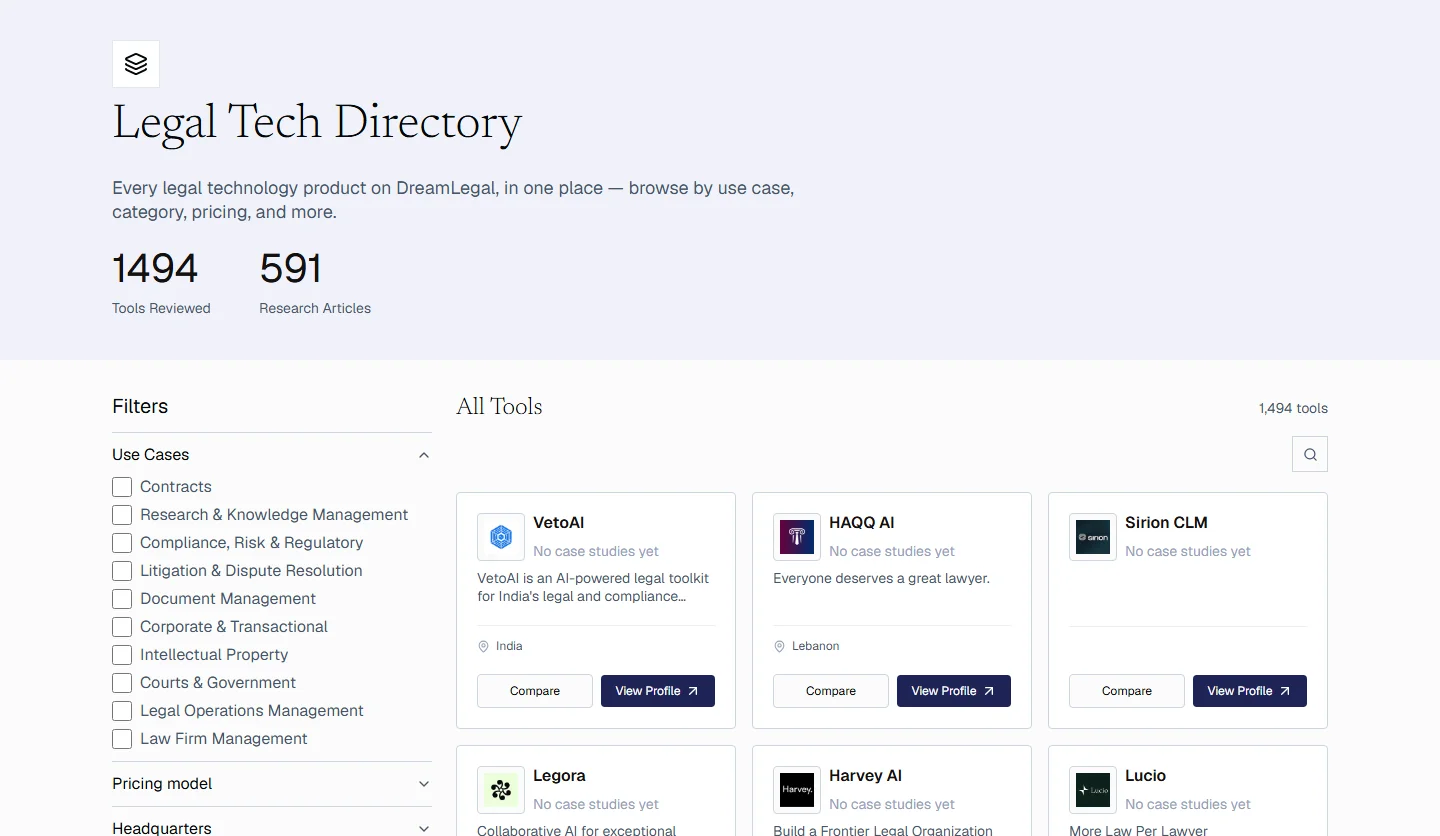Toggle Corporate & Transactional checkbox
The height and width of the screenshot is (836, 1440).
[x=122, y=627]
